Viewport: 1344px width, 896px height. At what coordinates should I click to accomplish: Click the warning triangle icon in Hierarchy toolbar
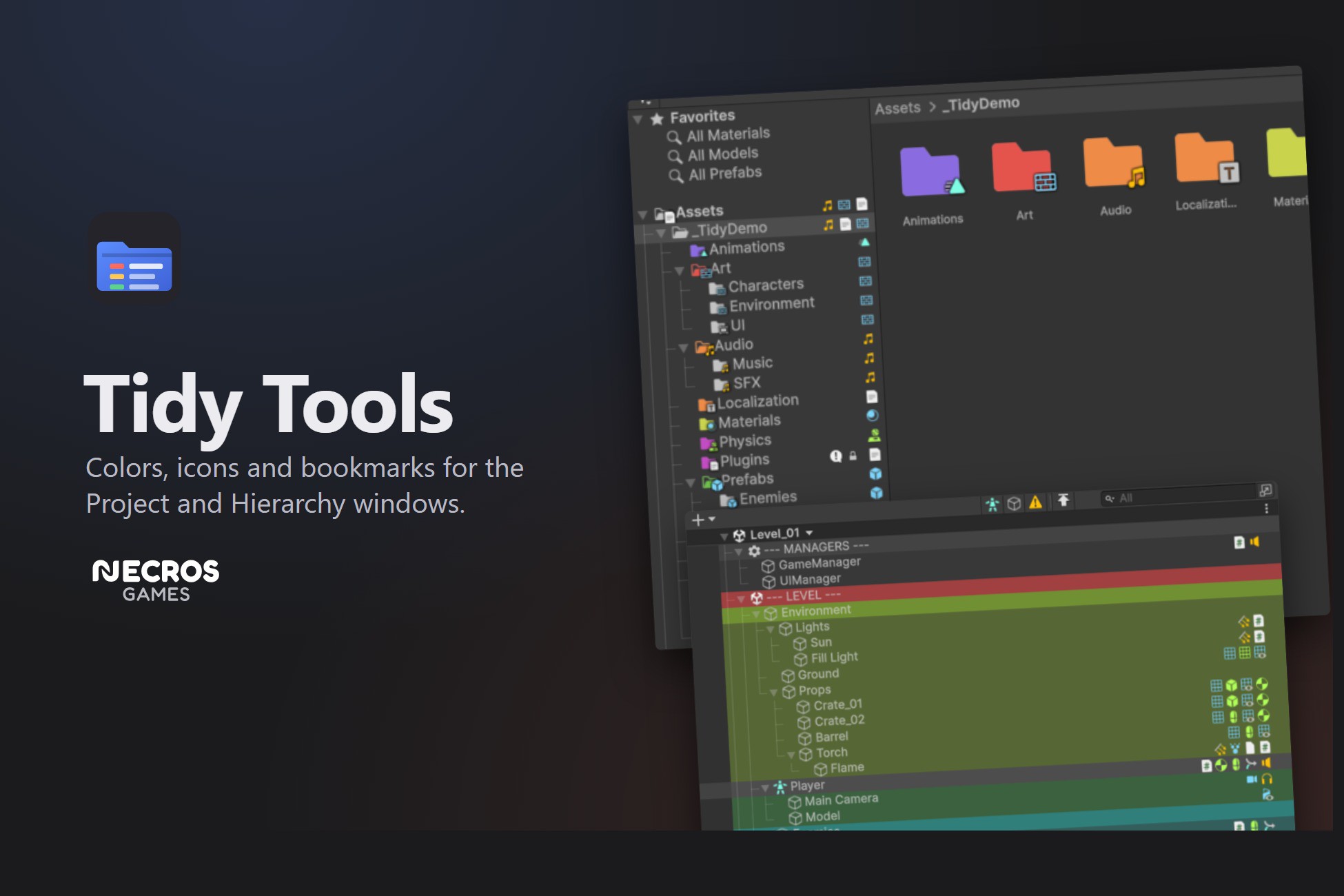pyautogui.click(x=1035, y=502)
